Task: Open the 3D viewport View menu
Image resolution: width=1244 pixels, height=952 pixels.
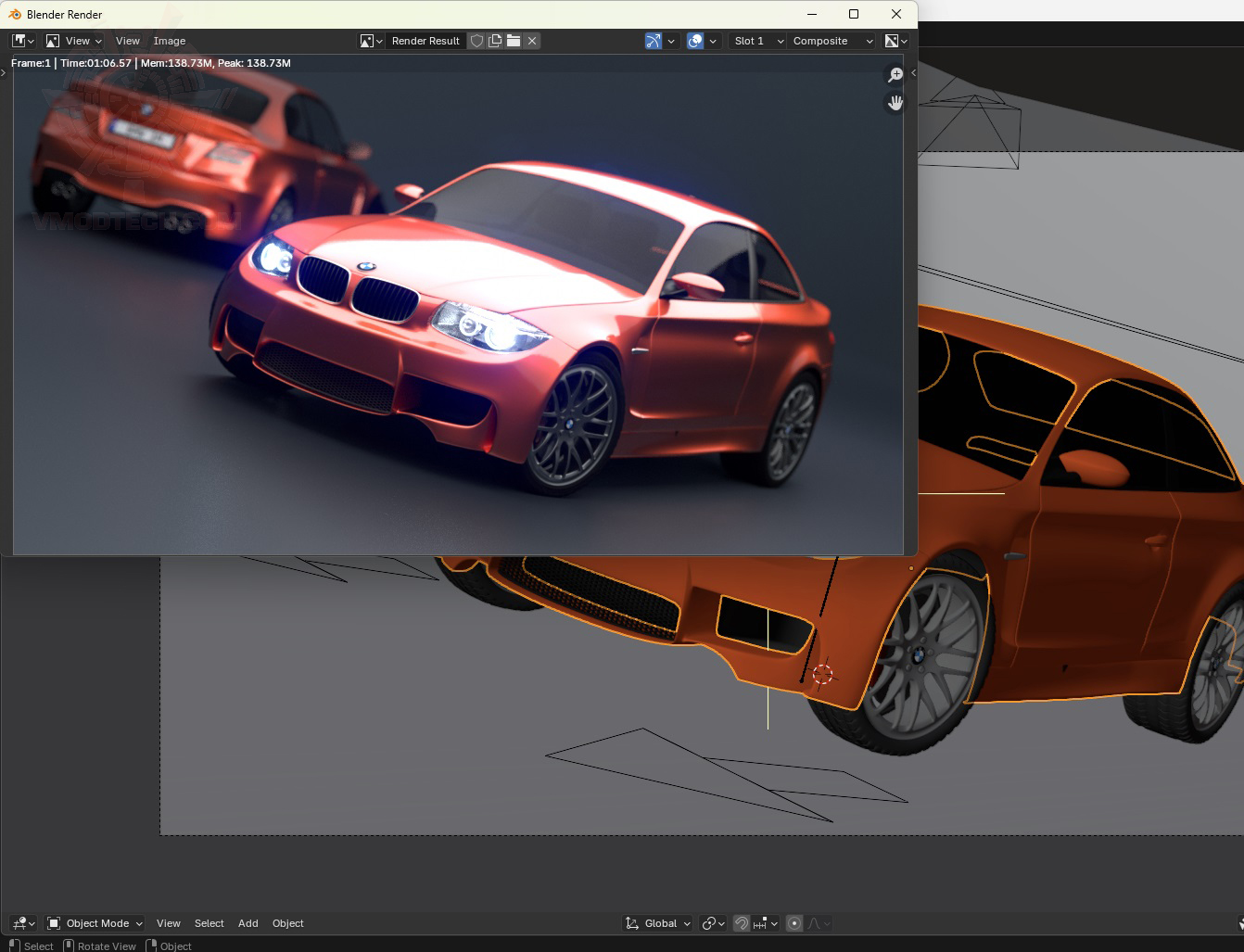Action: click(x=169, y=923)
